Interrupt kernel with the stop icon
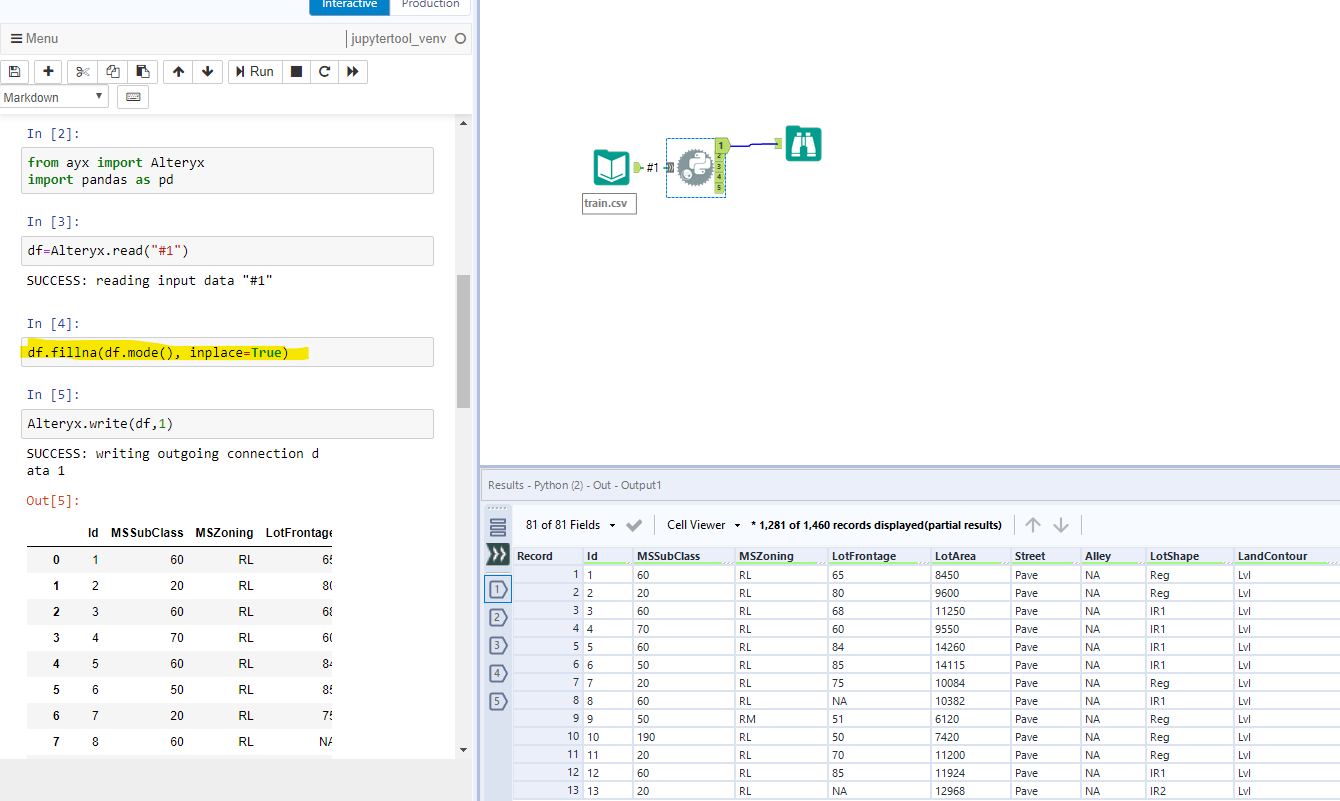The height and width of the screenshot is (801, 1340). pyautogui.click(x=296, y=72)
